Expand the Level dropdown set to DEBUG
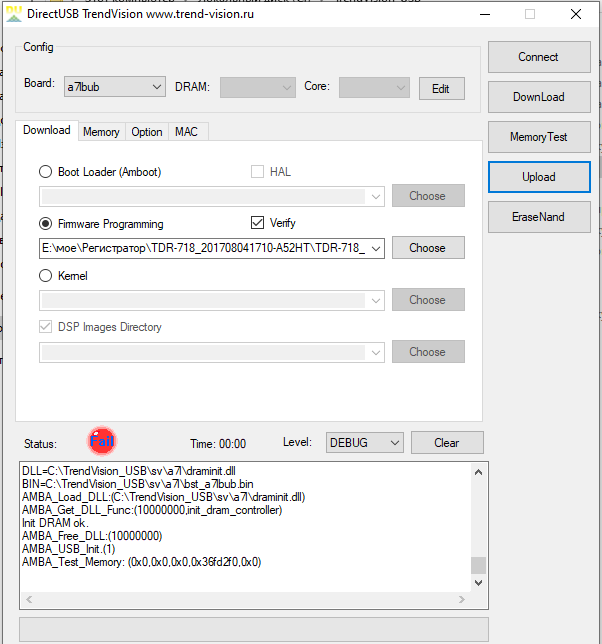This screenshot has height=644, width=602. point(364,443)
